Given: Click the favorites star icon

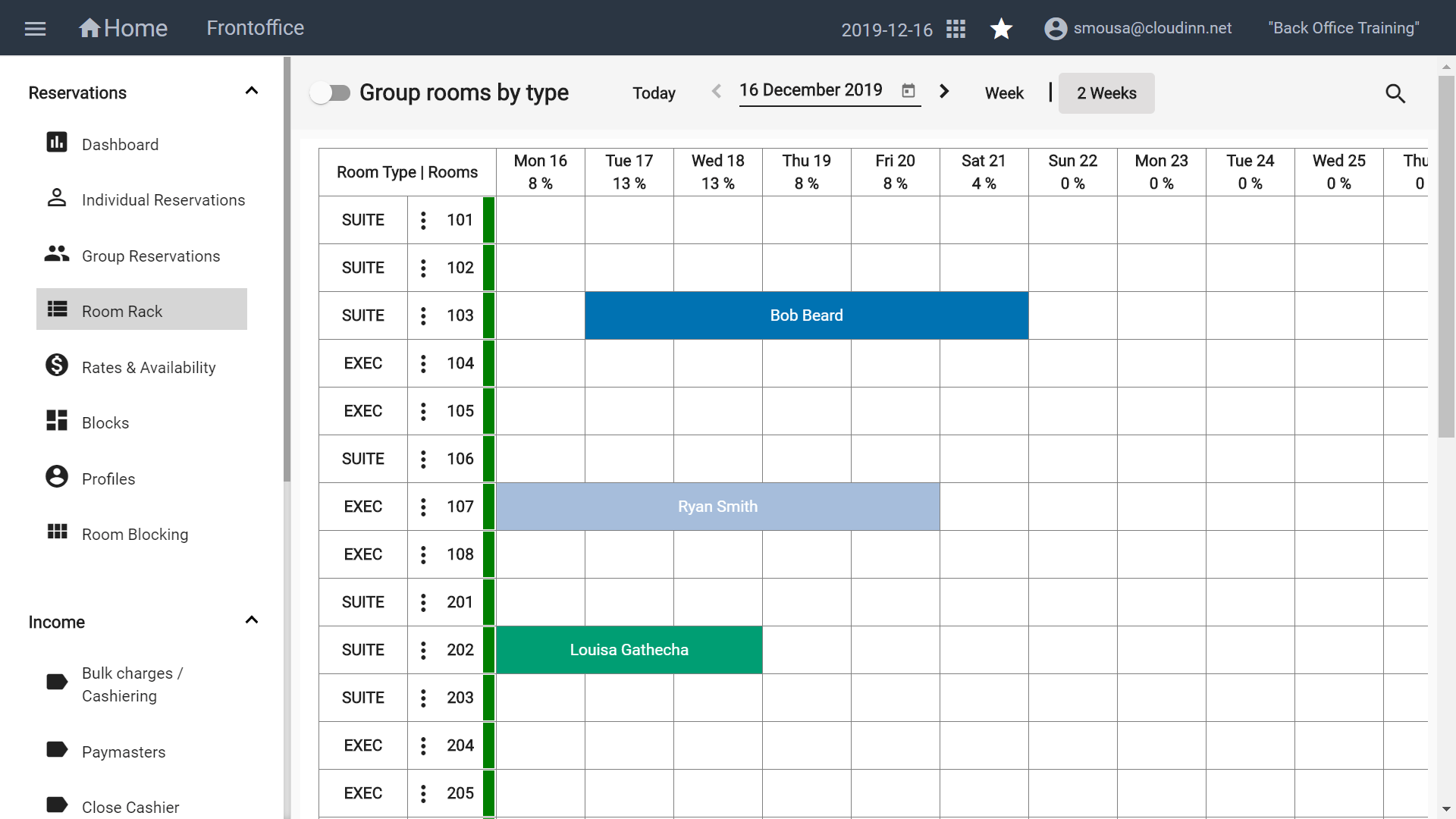Looking at the screenshot, I should click(x=1001, y=29).
